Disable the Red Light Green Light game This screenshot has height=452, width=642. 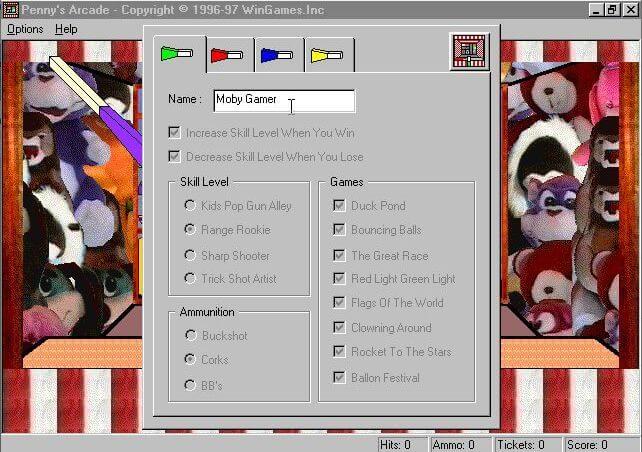pos(339,279)
